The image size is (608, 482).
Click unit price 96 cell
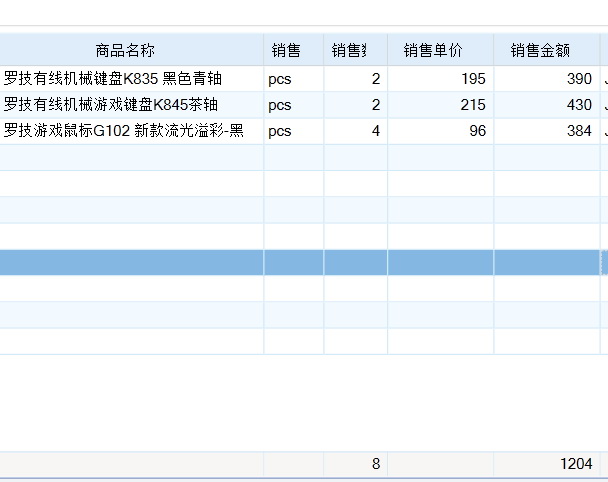[x=440, y=131]
